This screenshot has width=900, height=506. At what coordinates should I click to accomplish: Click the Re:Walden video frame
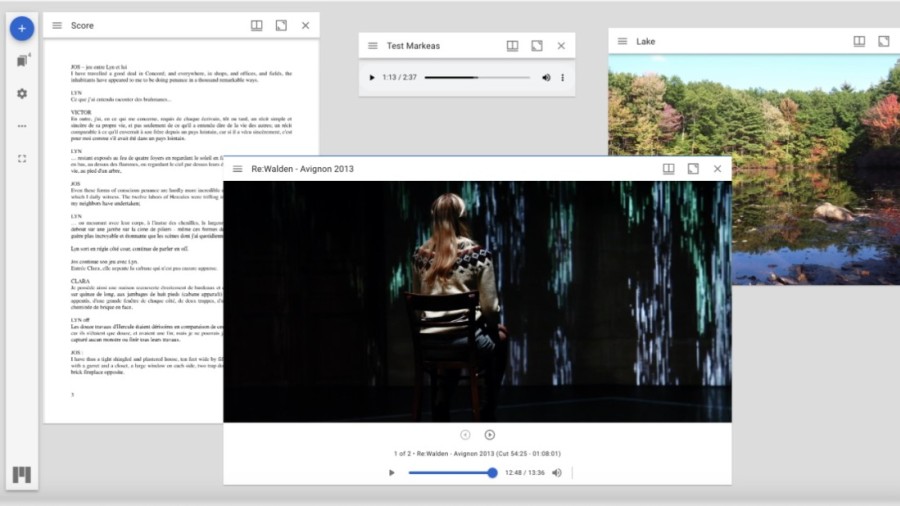click(478, 302)
